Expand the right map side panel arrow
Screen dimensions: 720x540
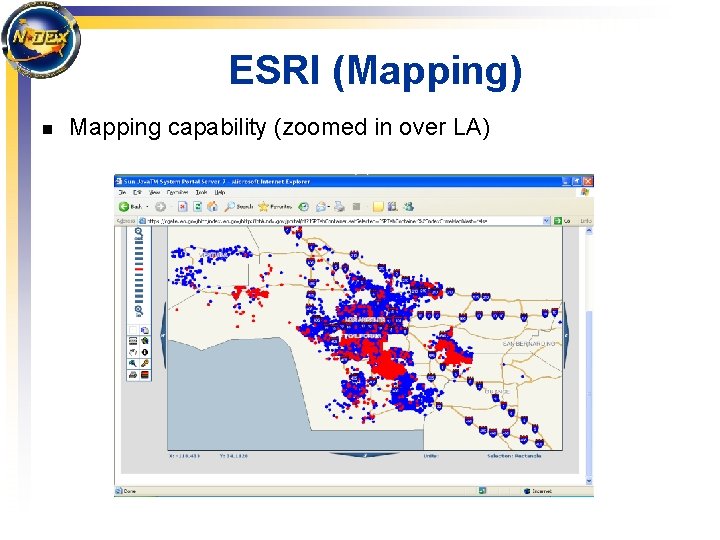566,336
